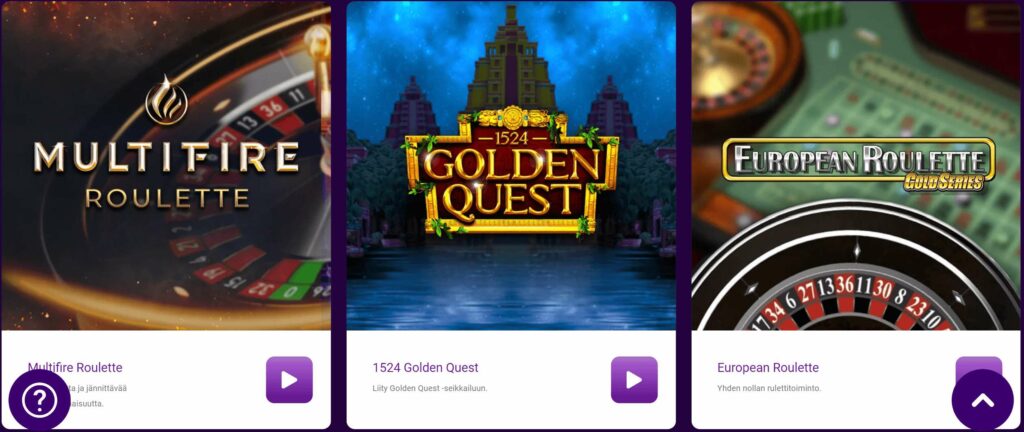1024x432 pixels.
Task: Open the help question mark button
Action: (x=39, y=401)
